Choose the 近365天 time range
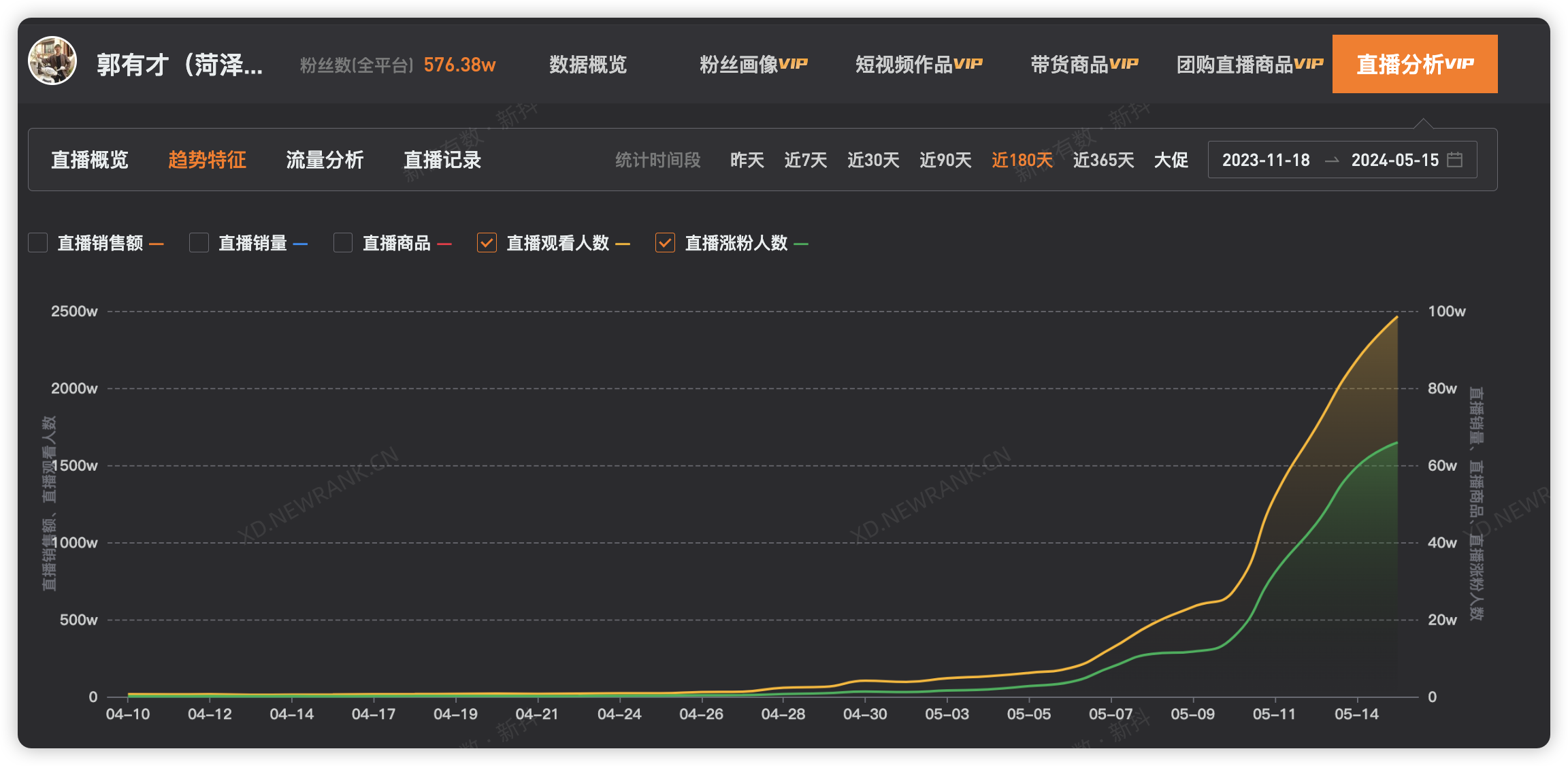Screen dimensions: 1568x766 click(1103, 160)
